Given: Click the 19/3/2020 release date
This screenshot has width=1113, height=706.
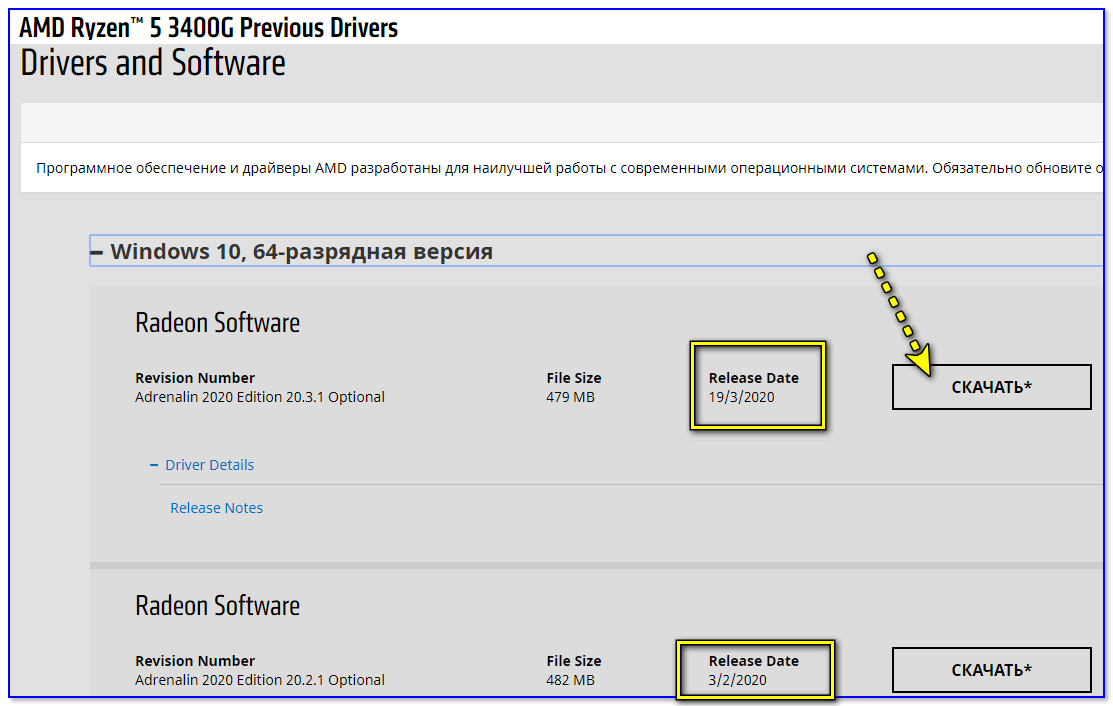Looking at the screenshot, I should click(741, 397).
